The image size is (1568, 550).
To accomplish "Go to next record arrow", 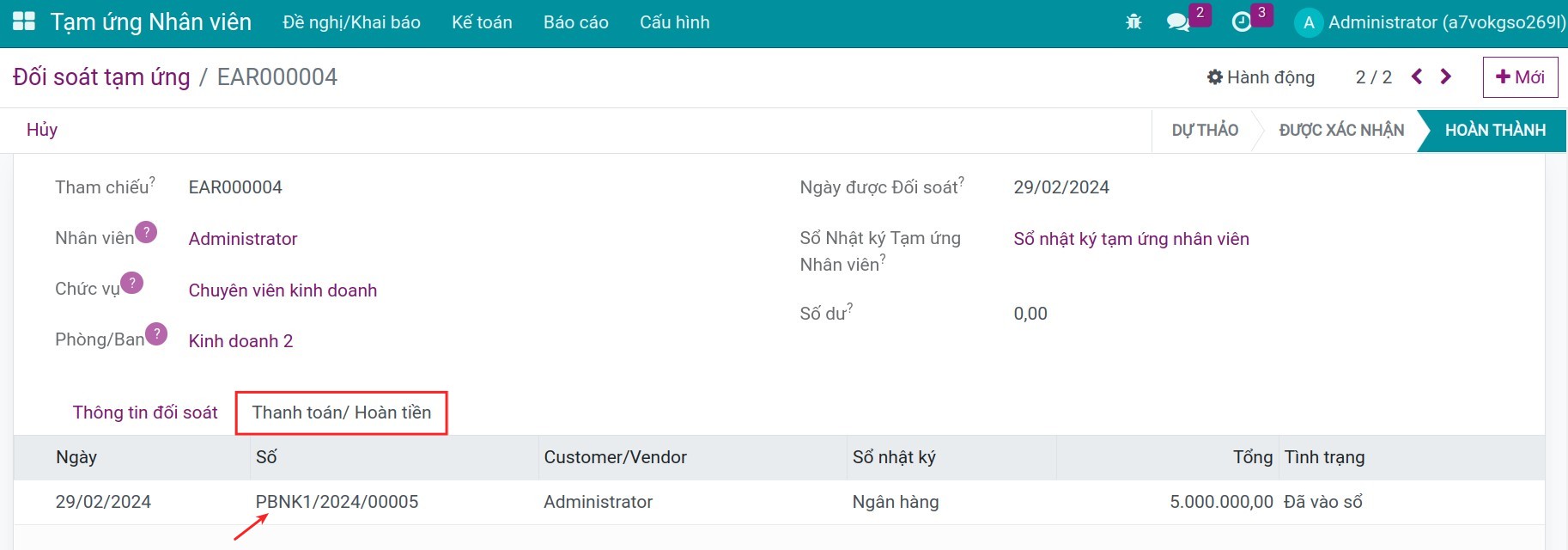I will [x=1446, y=76].
